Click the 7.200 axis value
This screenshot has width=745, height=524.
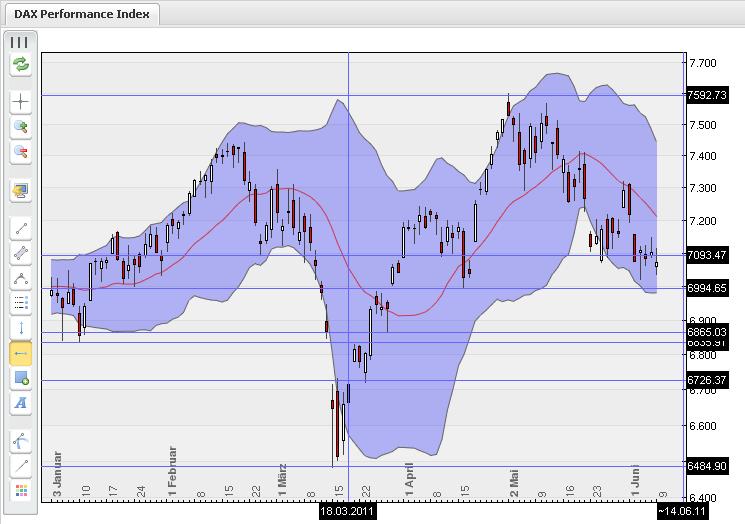(x=703, y=221)
